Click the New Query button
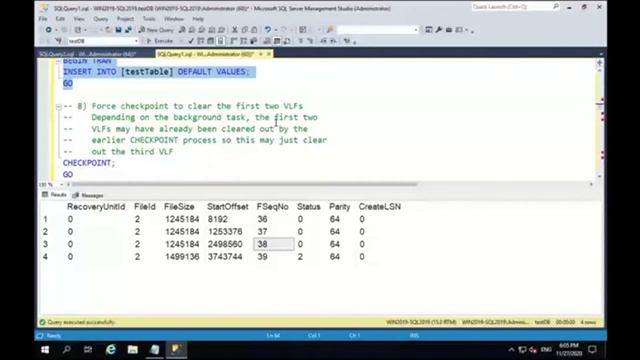The image size is (640, 360). click(156, 30)
